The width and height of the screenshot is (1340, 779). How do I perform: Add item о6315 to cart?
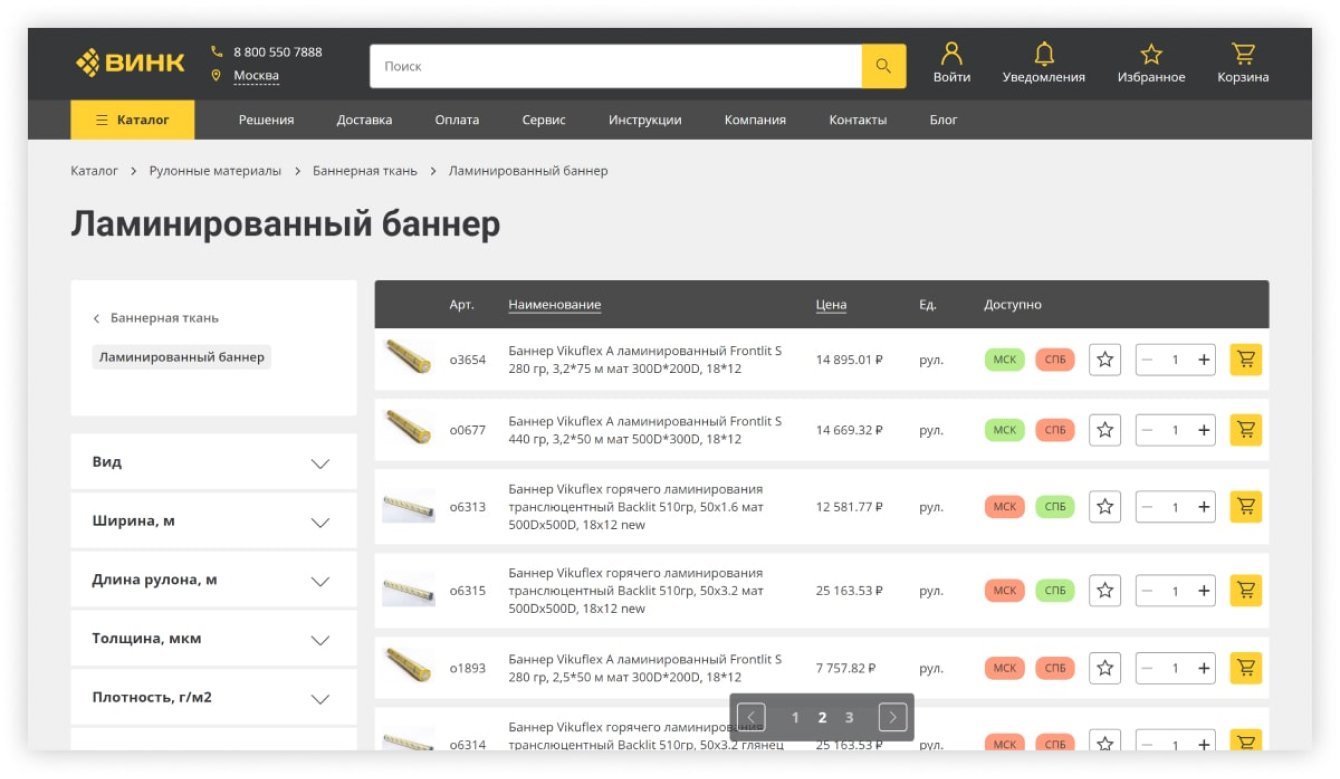point(1246,591)
